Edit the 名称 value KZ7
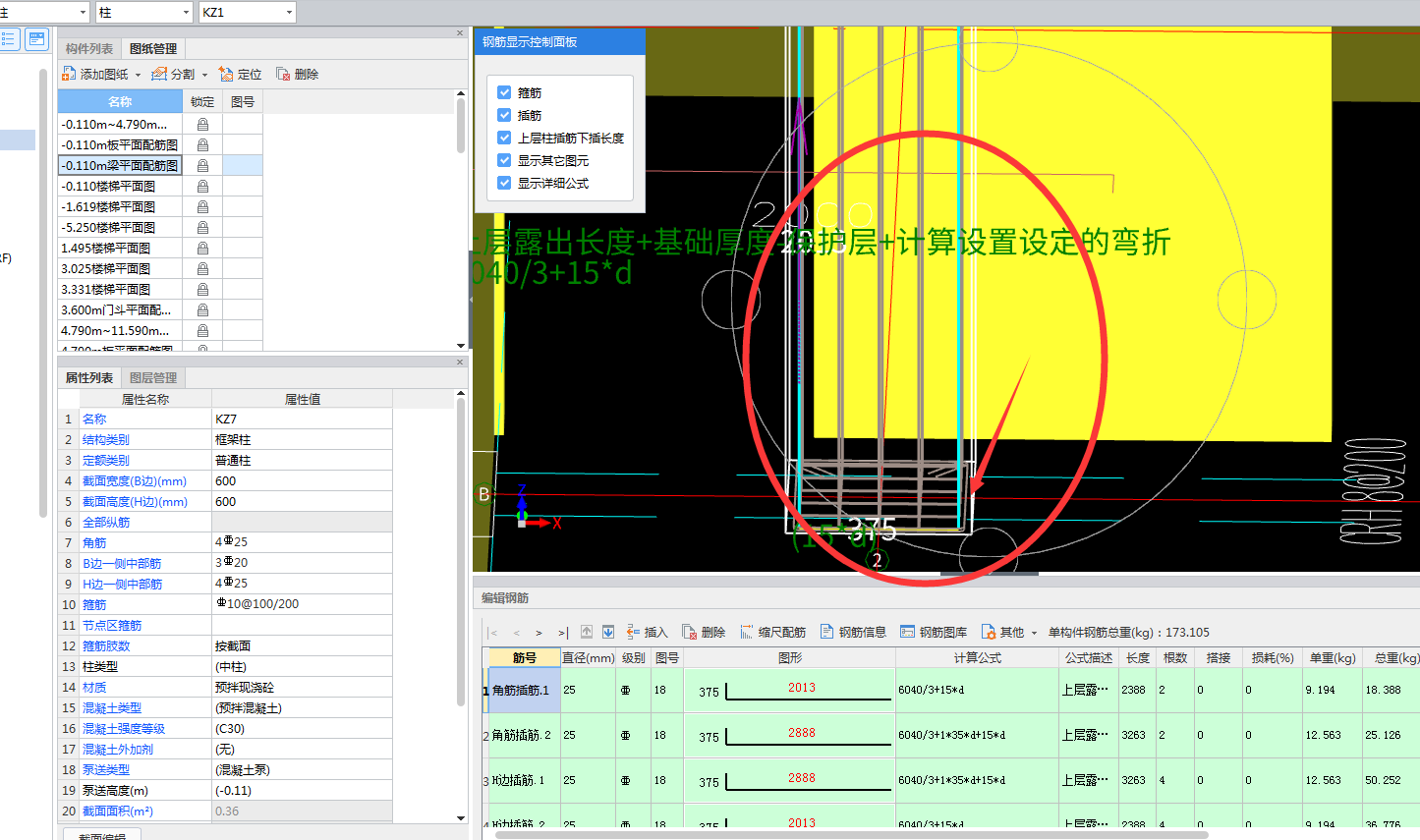 coord(302,420)
